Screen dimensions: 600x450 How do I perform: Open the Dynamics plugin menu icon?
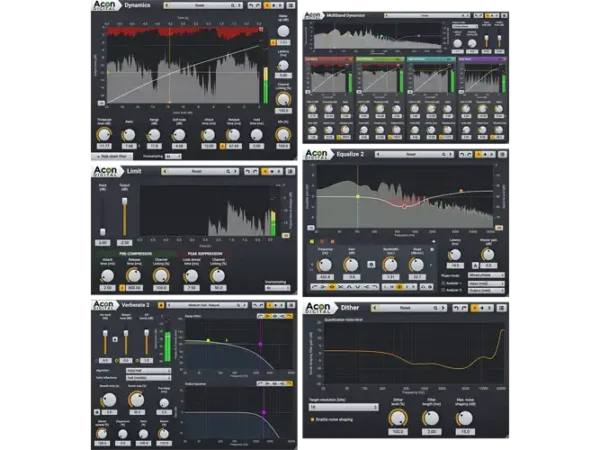pyautogui.click(x=291, y=5)
